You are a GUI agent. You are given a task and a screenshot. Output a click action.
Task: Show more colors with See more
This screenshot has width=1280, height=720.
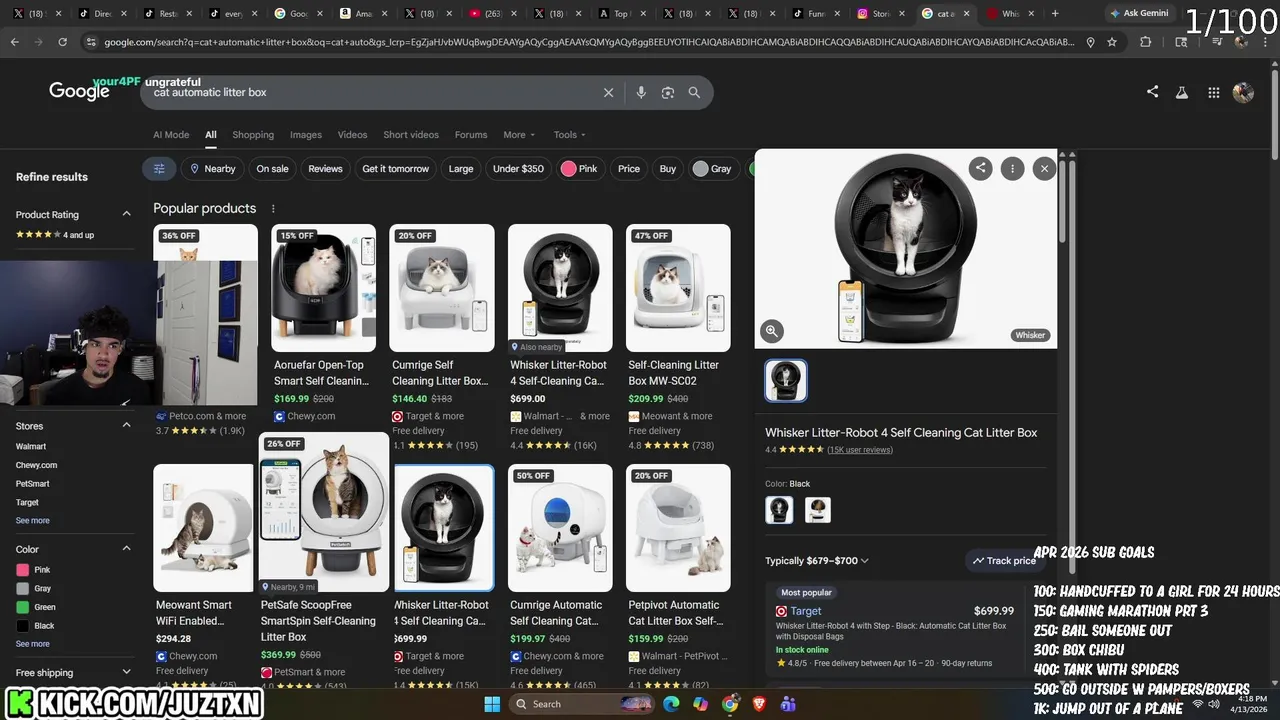click(x=32, y=644)
